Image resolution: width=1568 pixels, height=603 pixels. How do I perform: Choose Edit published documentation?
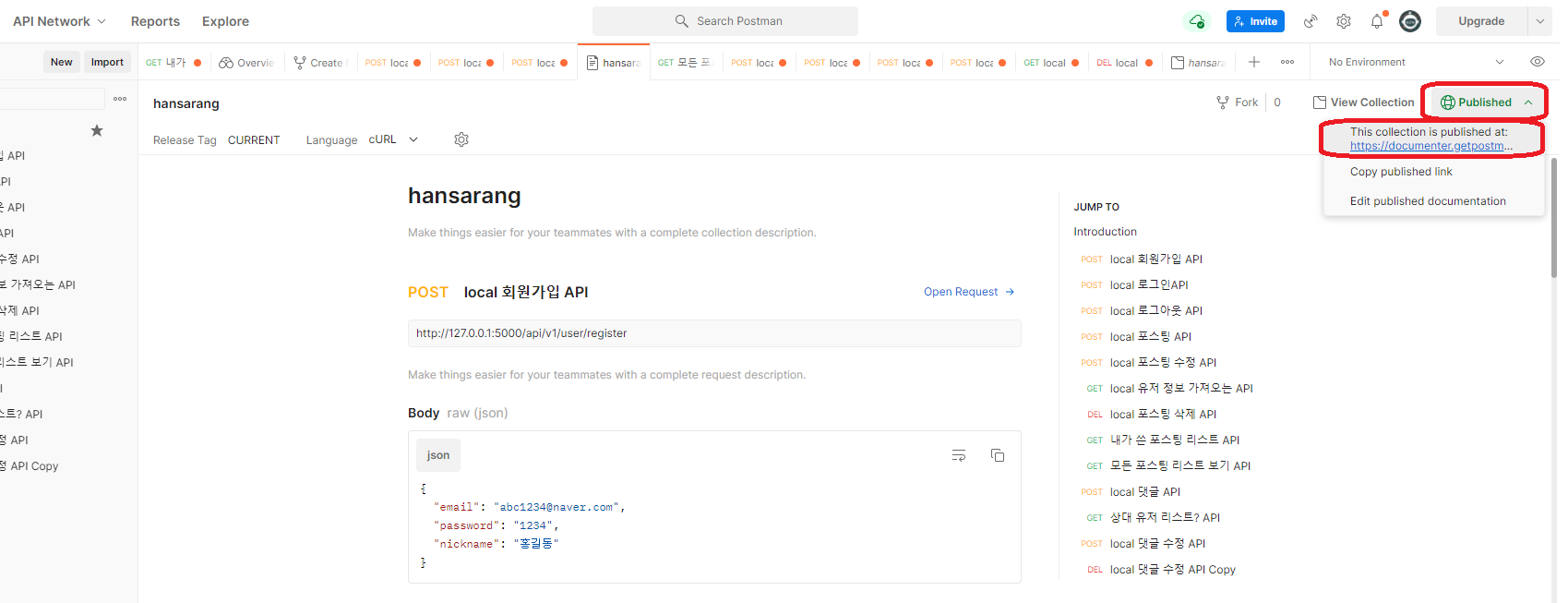coord(1428,201)
